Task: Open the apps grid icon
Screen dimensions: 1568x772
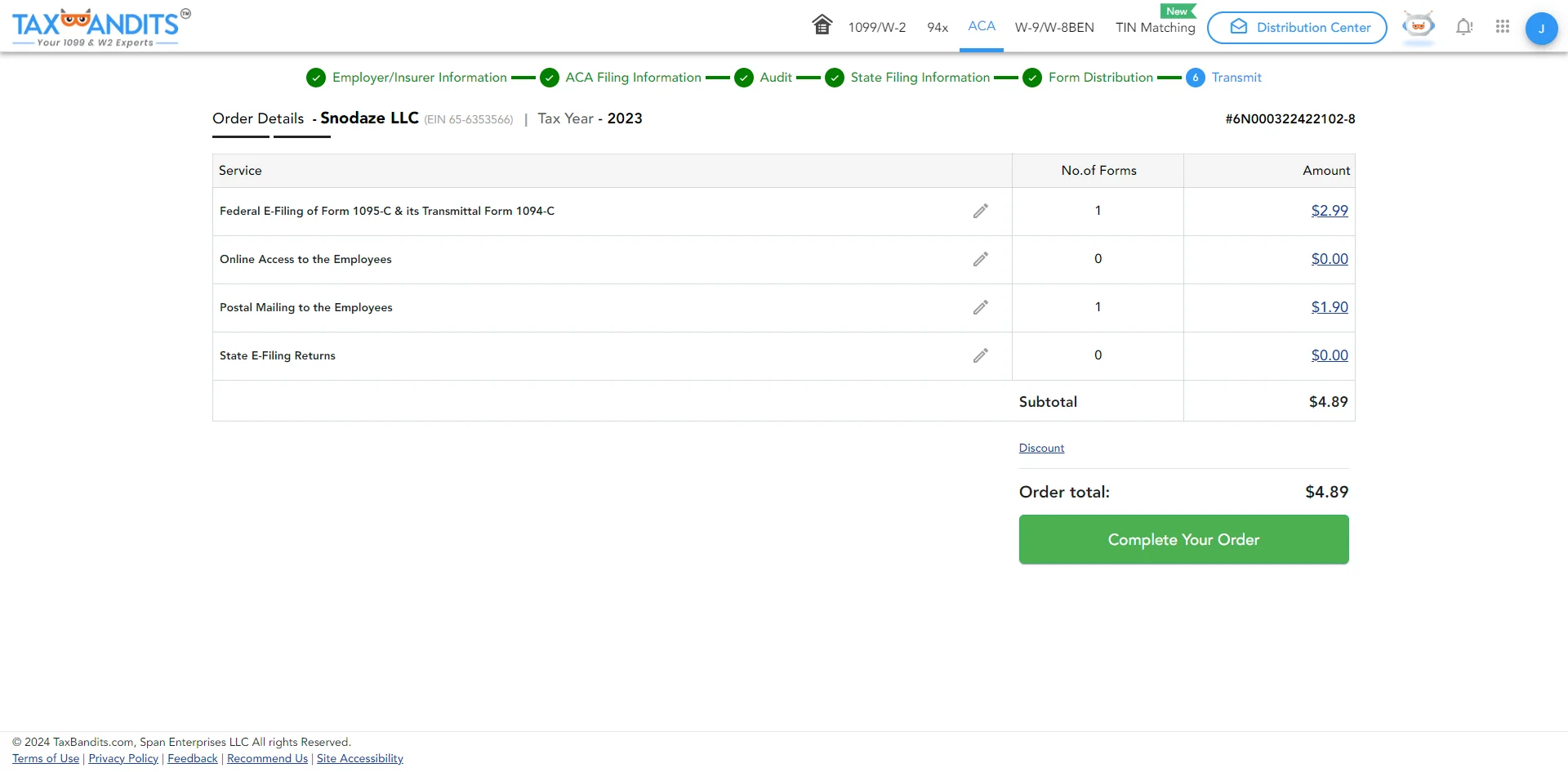Action: 1503,26
